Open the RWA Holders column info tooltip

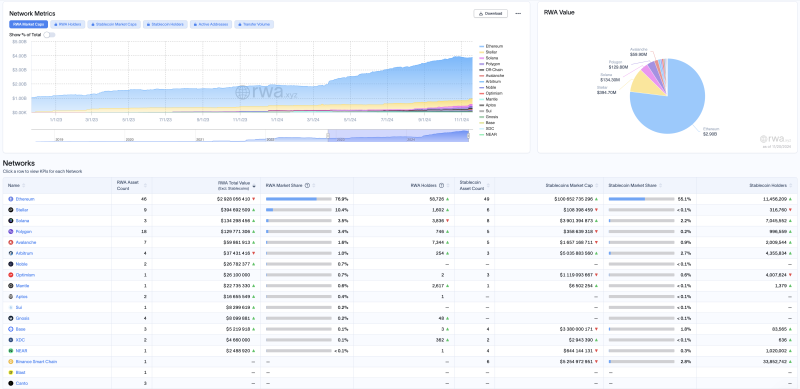pyautogui.click(x=441, y=185)
